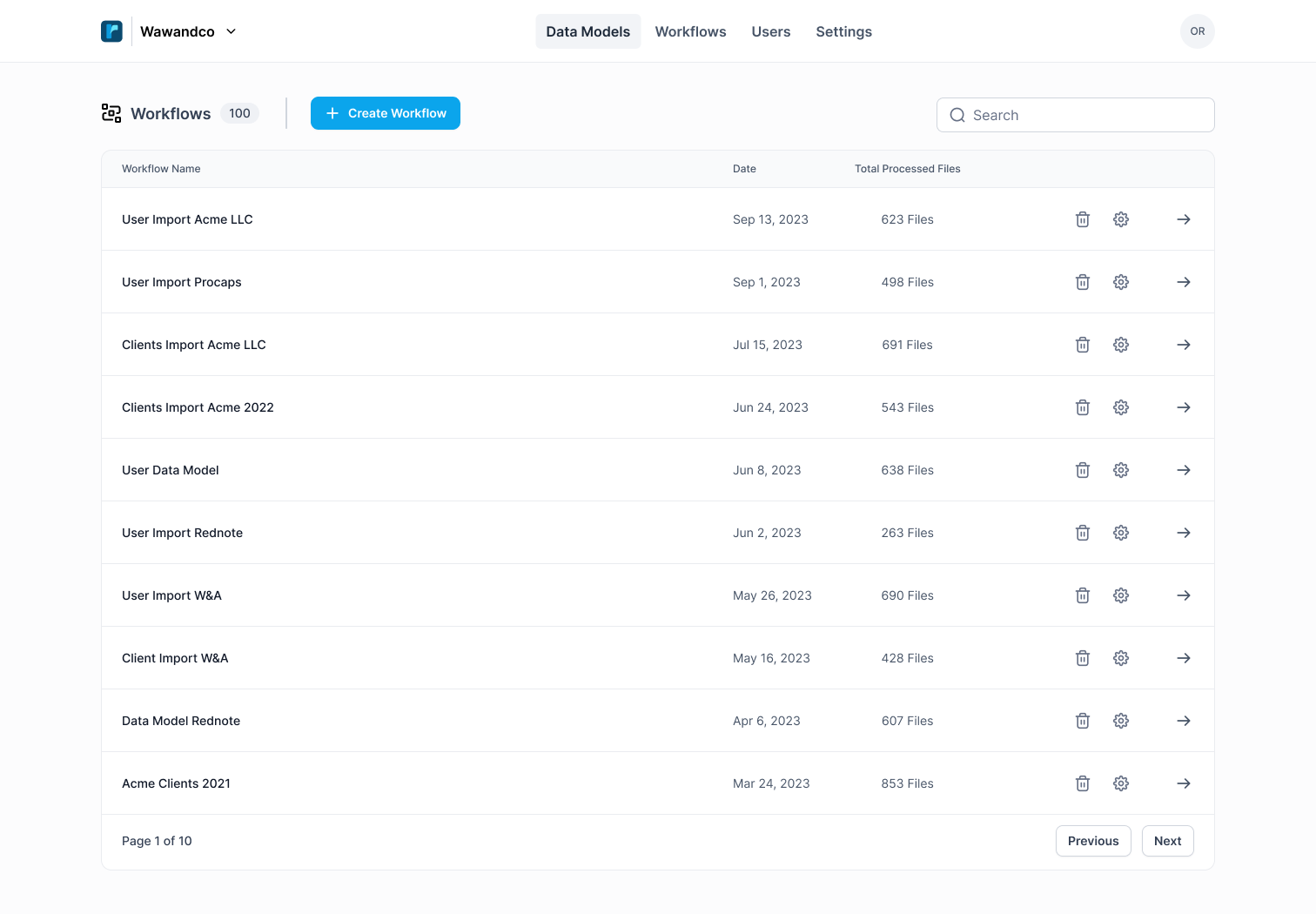Delete the User Import W&A workflow
The width and height of the screenshot is (1316, 914).
click(x=1083, y=595)
